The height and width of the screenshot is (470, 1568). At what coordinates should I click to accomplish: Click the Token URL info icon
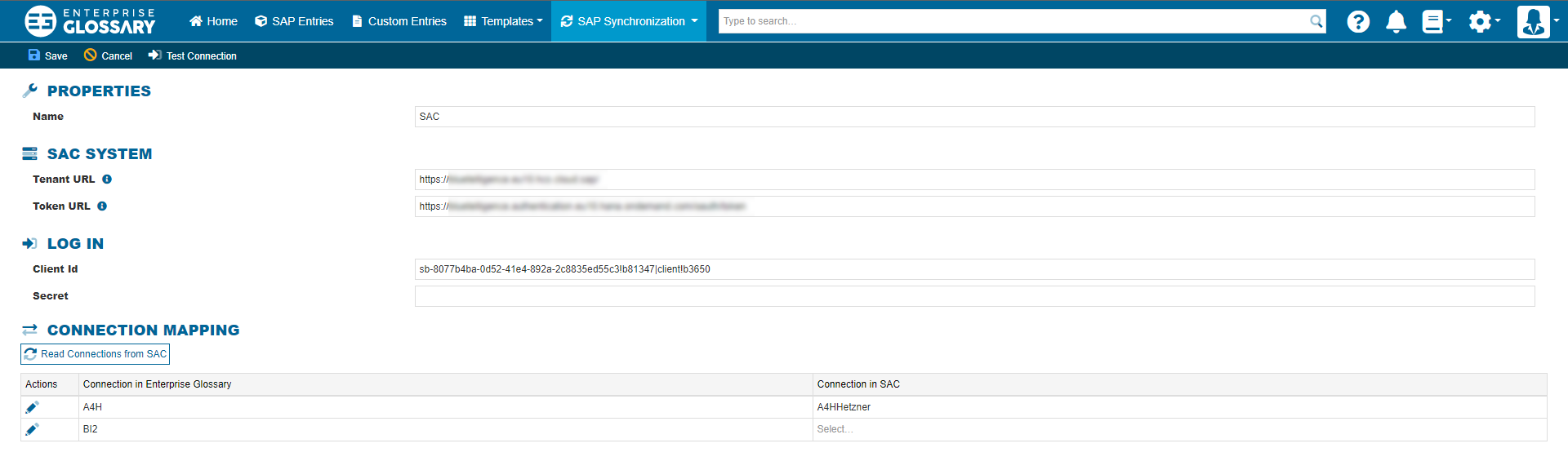pos(102,206)
